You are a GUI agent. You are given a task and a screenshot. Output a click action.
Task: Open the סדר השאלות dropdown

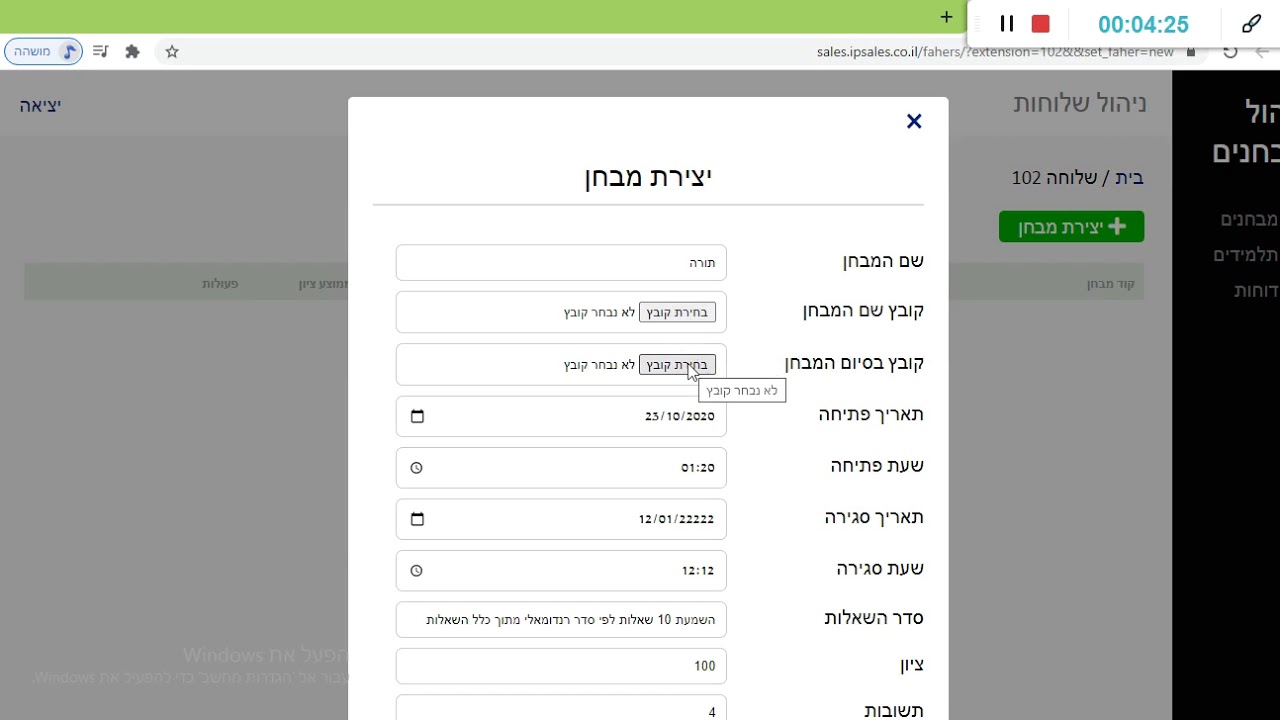tap(561, 620)
